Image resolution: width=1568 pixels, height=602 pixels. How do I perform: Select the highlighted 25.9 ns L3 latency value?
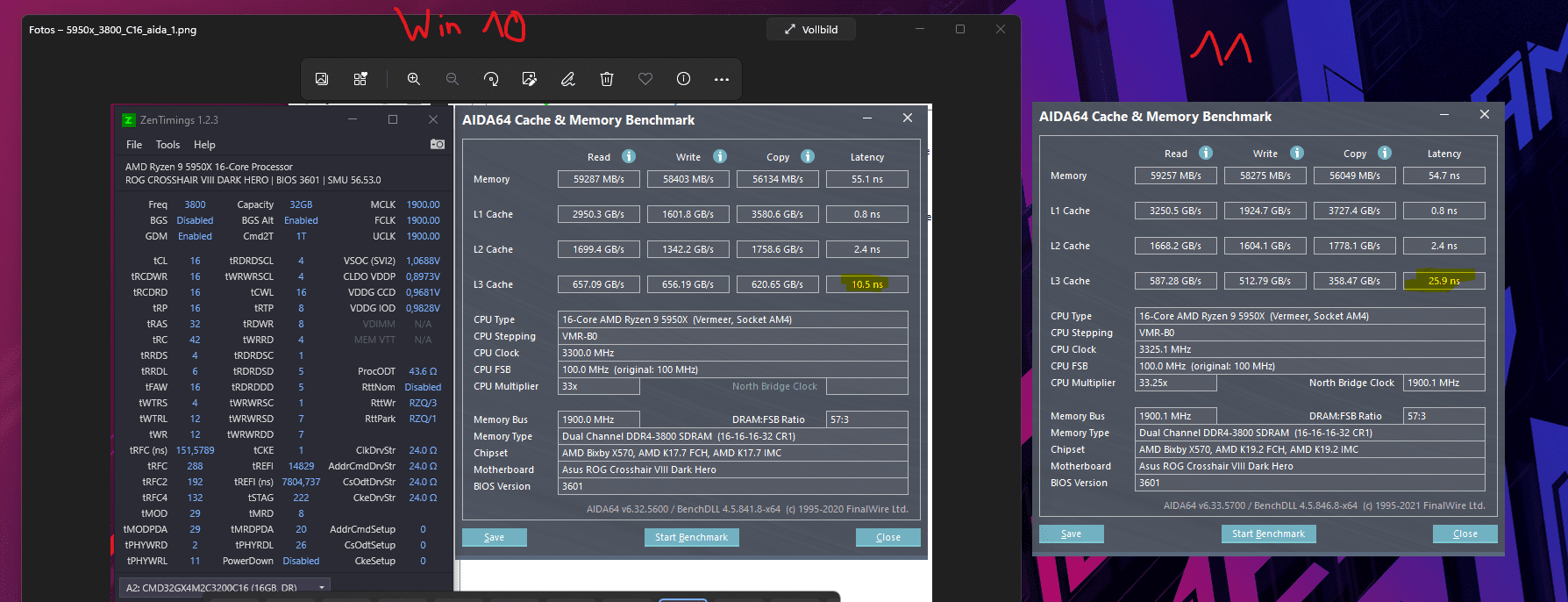click(x=1444, y=281)
